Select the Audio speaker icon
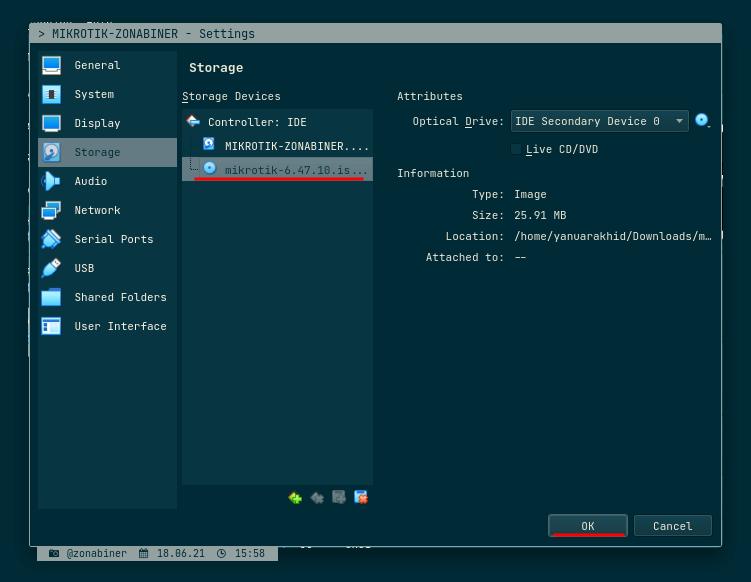The width and height of the screenshot is (751, 582). [51, 181]
